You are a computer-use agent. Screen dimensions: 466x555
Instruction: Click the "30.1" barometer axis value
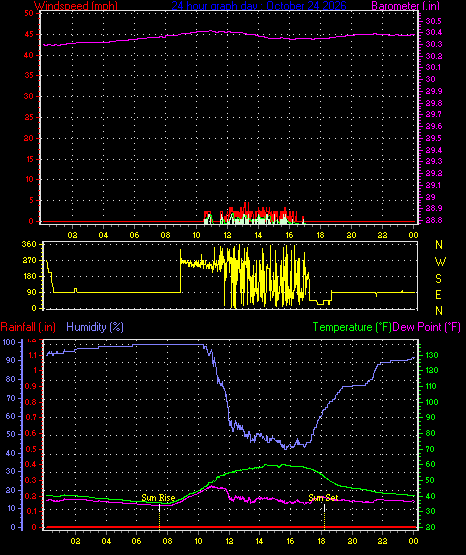pos(433,67)
